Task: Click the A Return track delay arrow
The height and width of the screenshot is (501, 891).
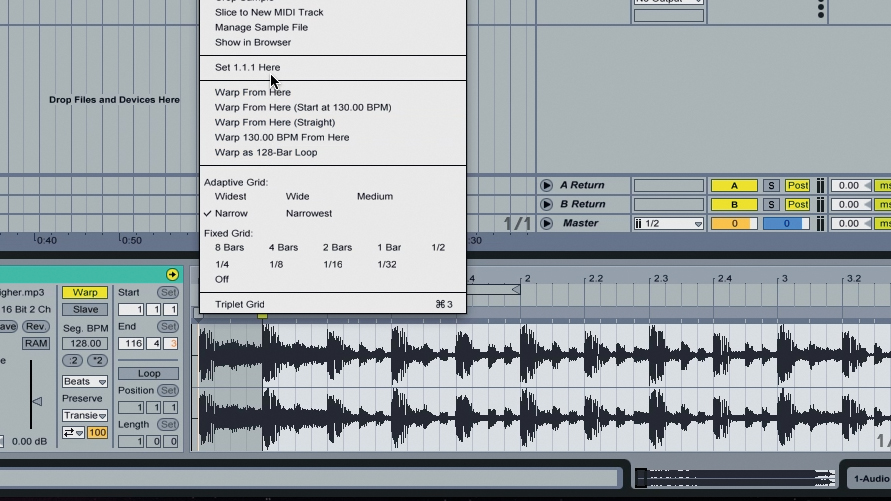Action: 867,185
